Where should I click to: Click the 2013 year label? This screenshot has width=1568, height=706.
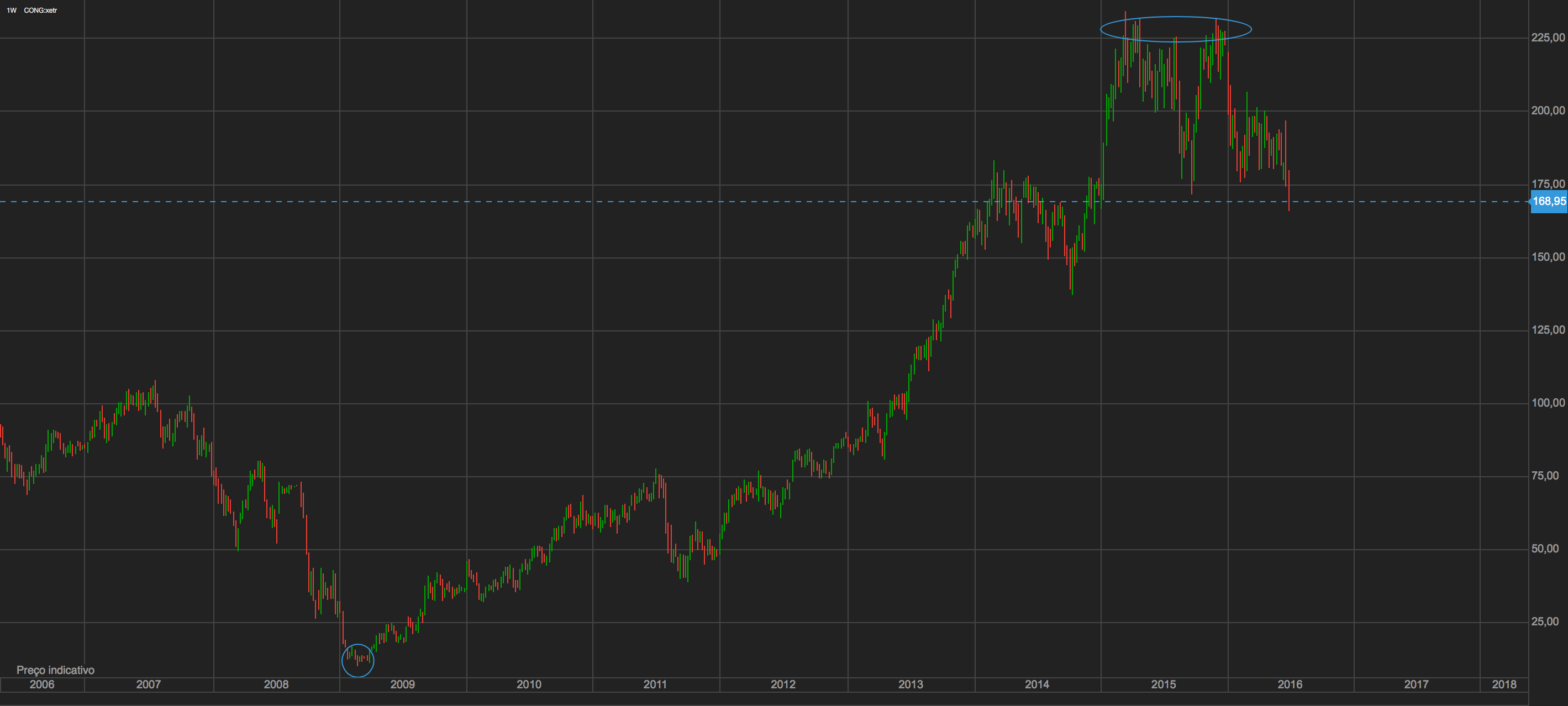(911, 684)
